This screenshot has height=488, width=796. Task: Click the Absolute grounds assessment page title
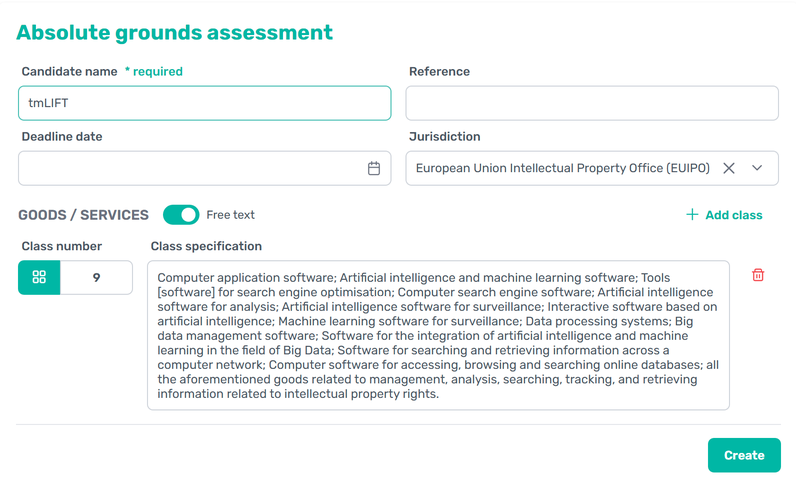175,32
